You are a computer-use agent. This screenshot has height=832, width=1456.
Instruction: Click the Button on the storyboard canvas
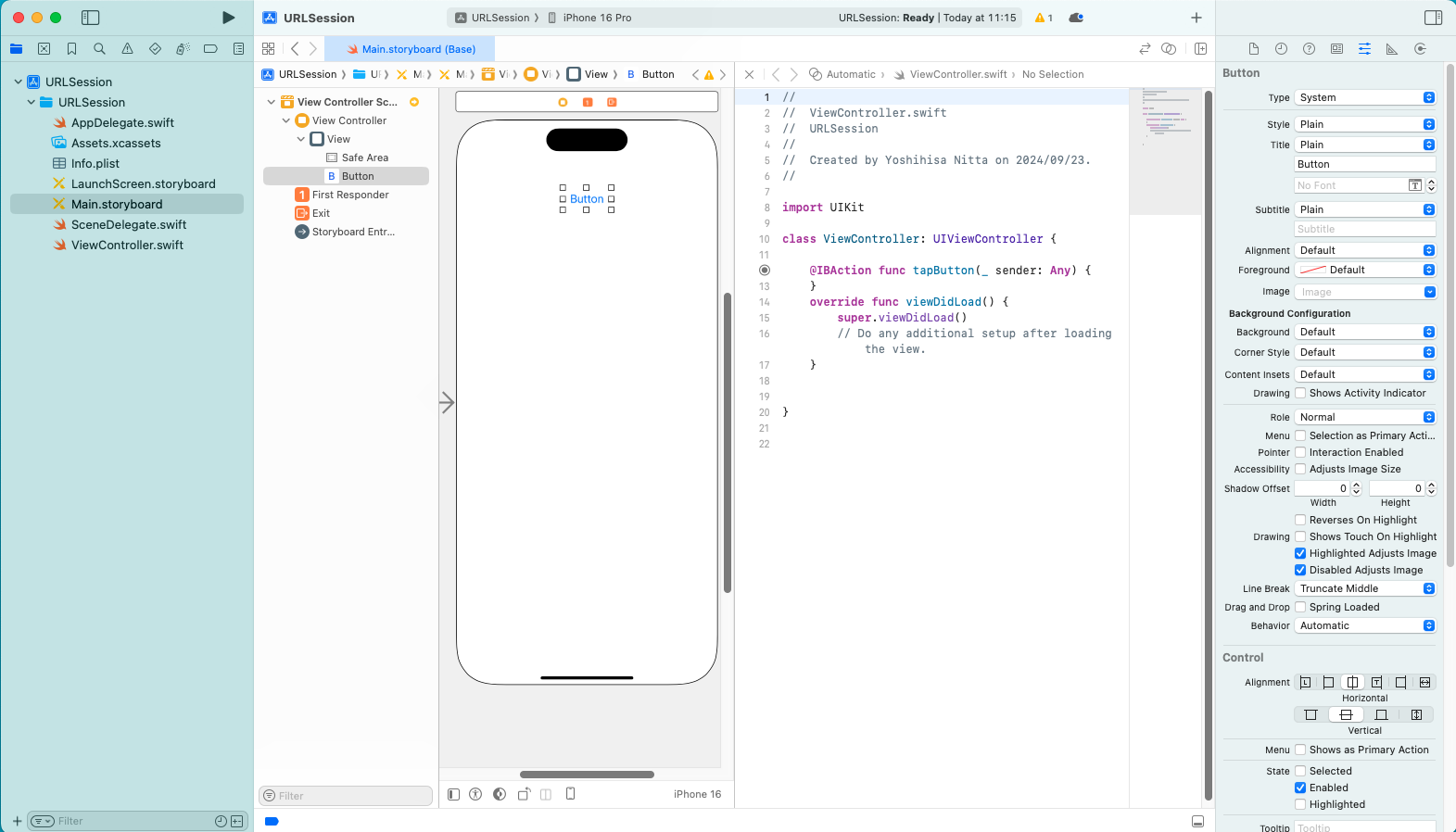[x=587, y=199]
